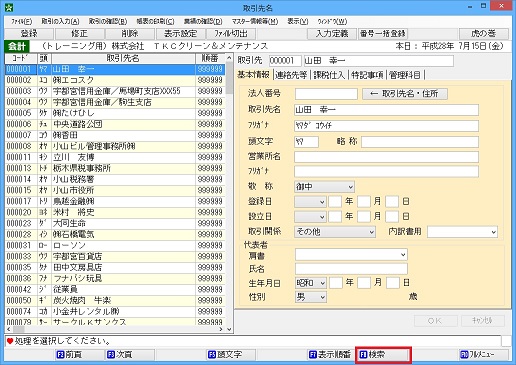Screen dimensions: 516x365
Task: Open 表示設定 from the toolbar
Action: pos(180,34)
